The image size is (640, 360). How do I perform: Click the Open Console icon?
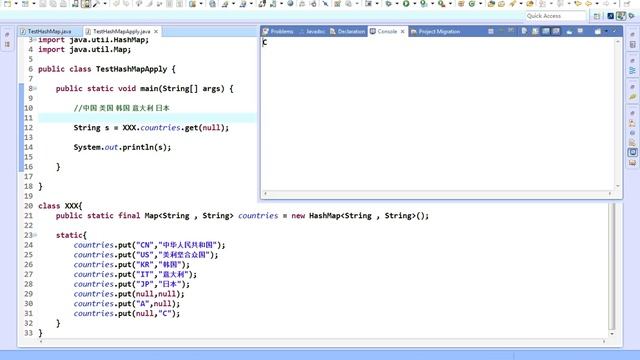point(598,31)
